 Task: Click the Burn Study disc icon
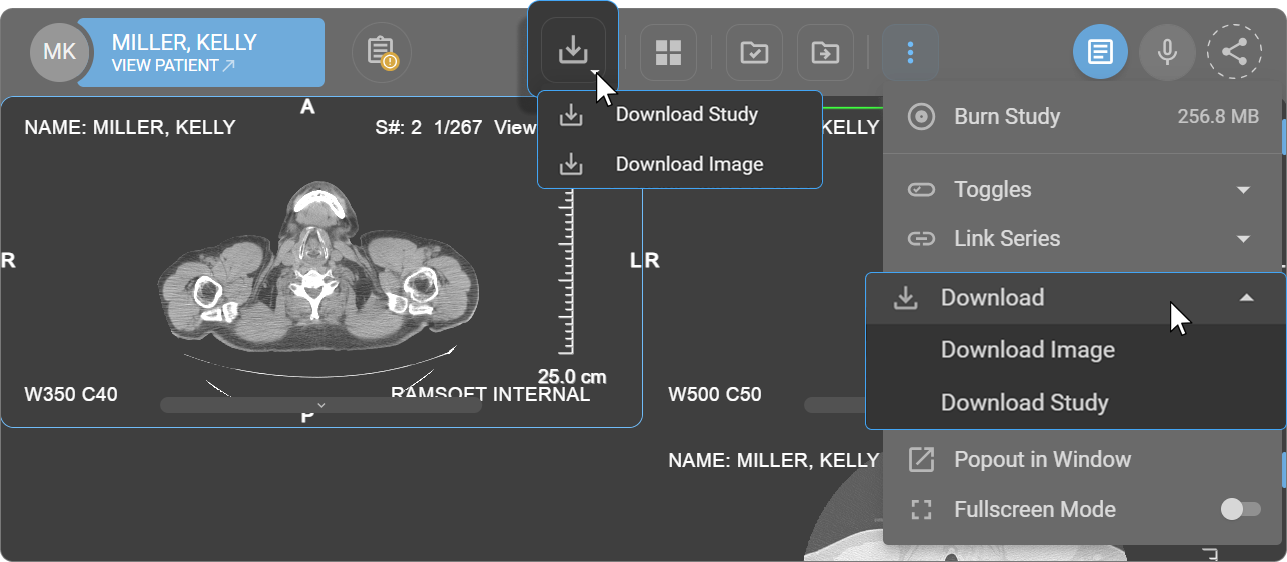pos(921,117)
